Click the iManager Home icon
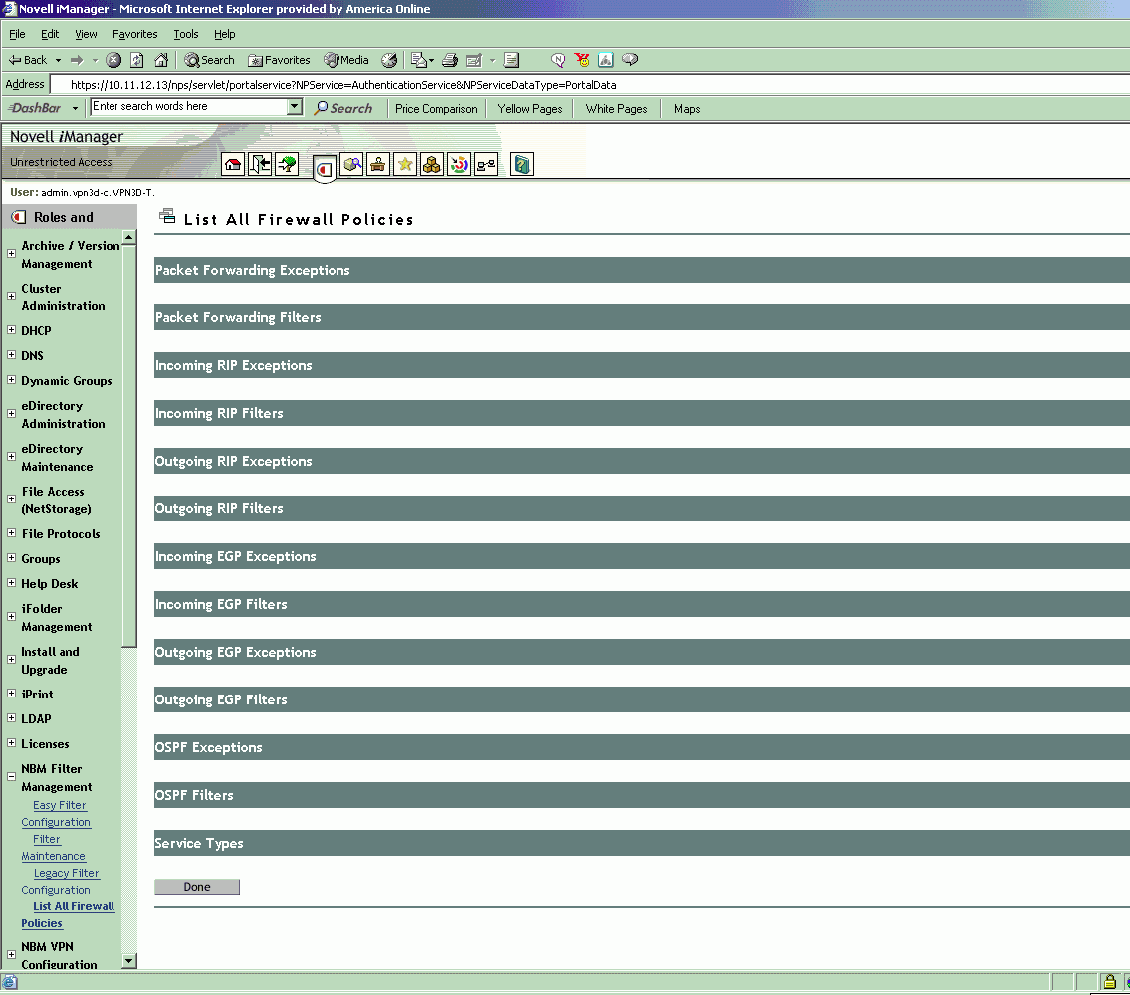 (x=233, y=165)
